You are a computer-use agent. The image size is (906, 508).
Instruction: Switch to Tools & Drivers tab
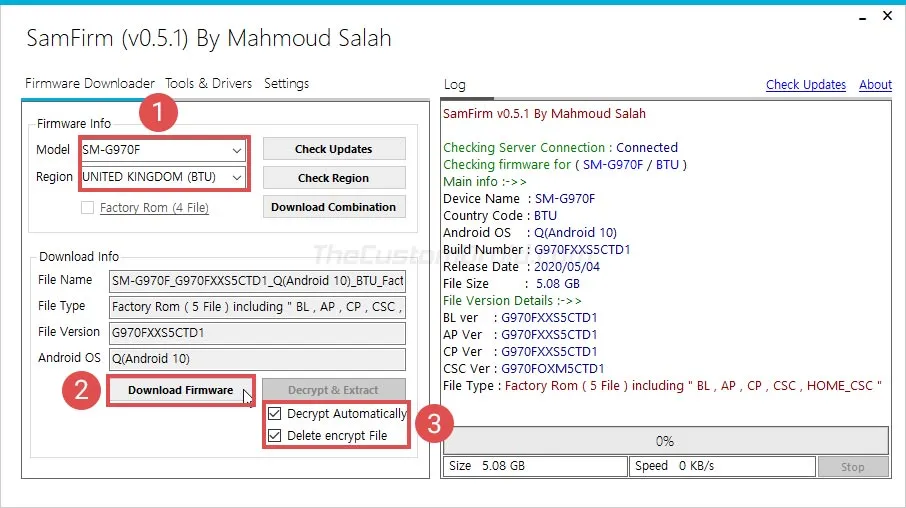209,83
